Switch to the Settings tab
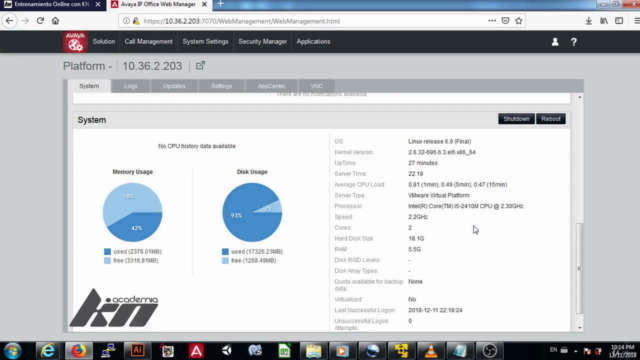 point(222,86)
